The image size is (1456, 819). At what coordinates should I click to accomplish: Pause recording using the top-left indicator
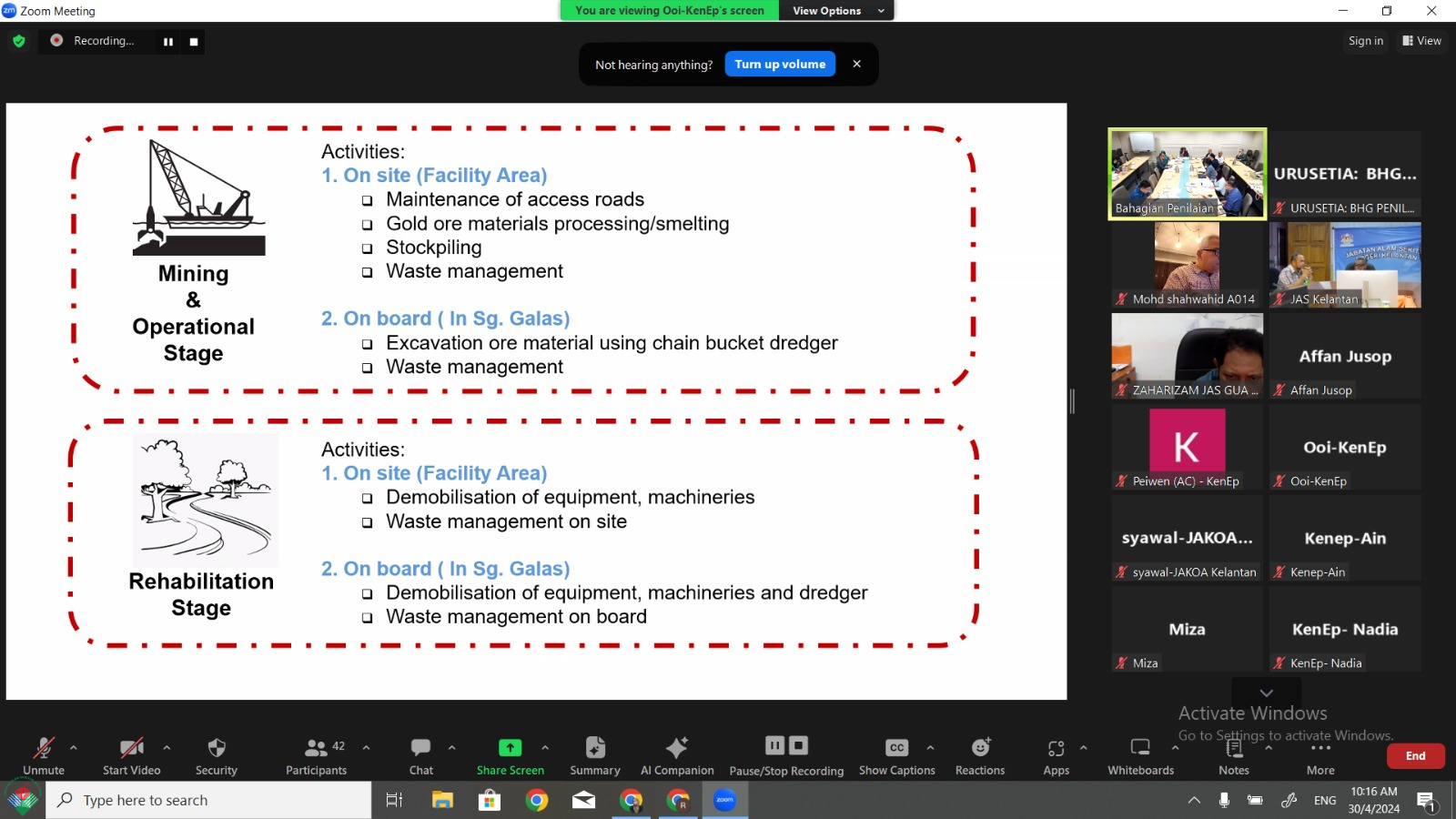coord(168,42)
